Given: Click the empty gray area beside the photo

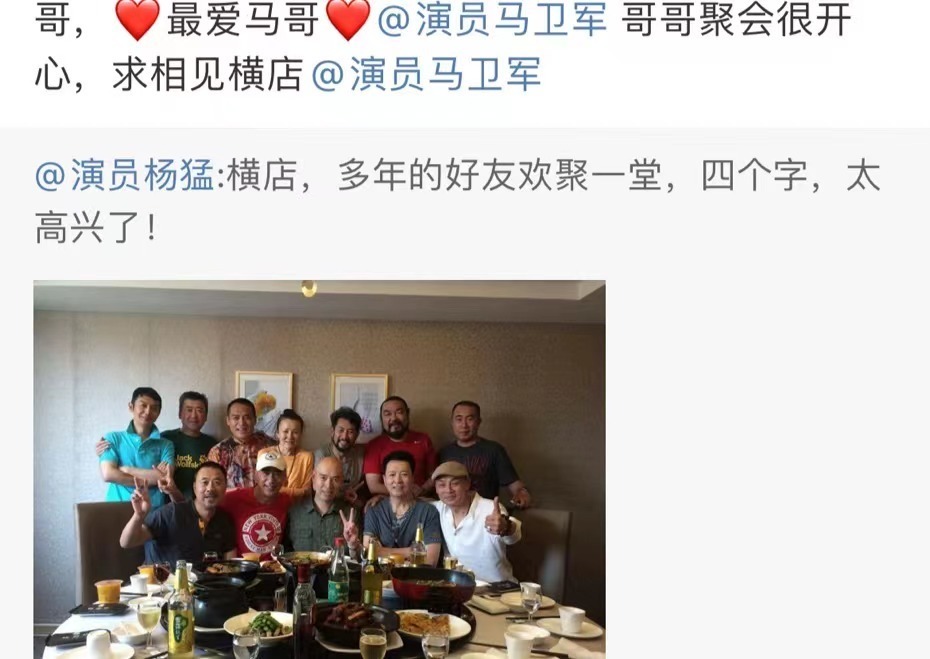Looking at the screenshot, I should pos(765,469).
